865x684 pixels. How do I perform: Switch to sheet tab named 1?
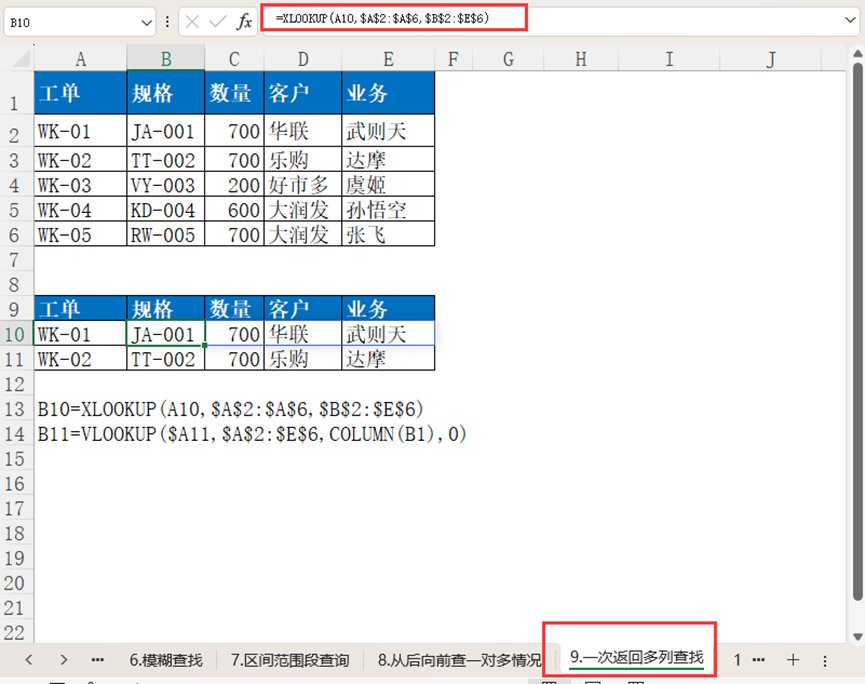(x=737, y=660)
